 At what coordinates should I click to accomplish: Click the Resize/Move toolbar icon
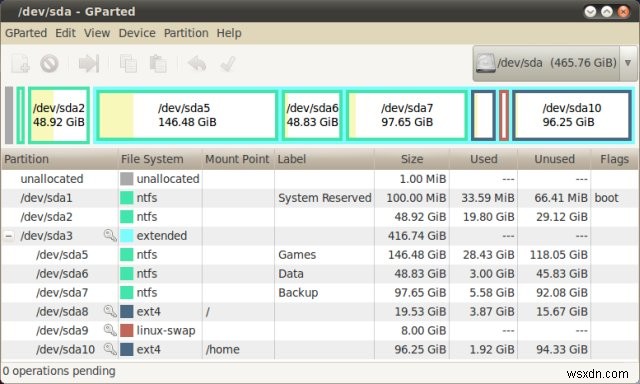click(89, 64)
